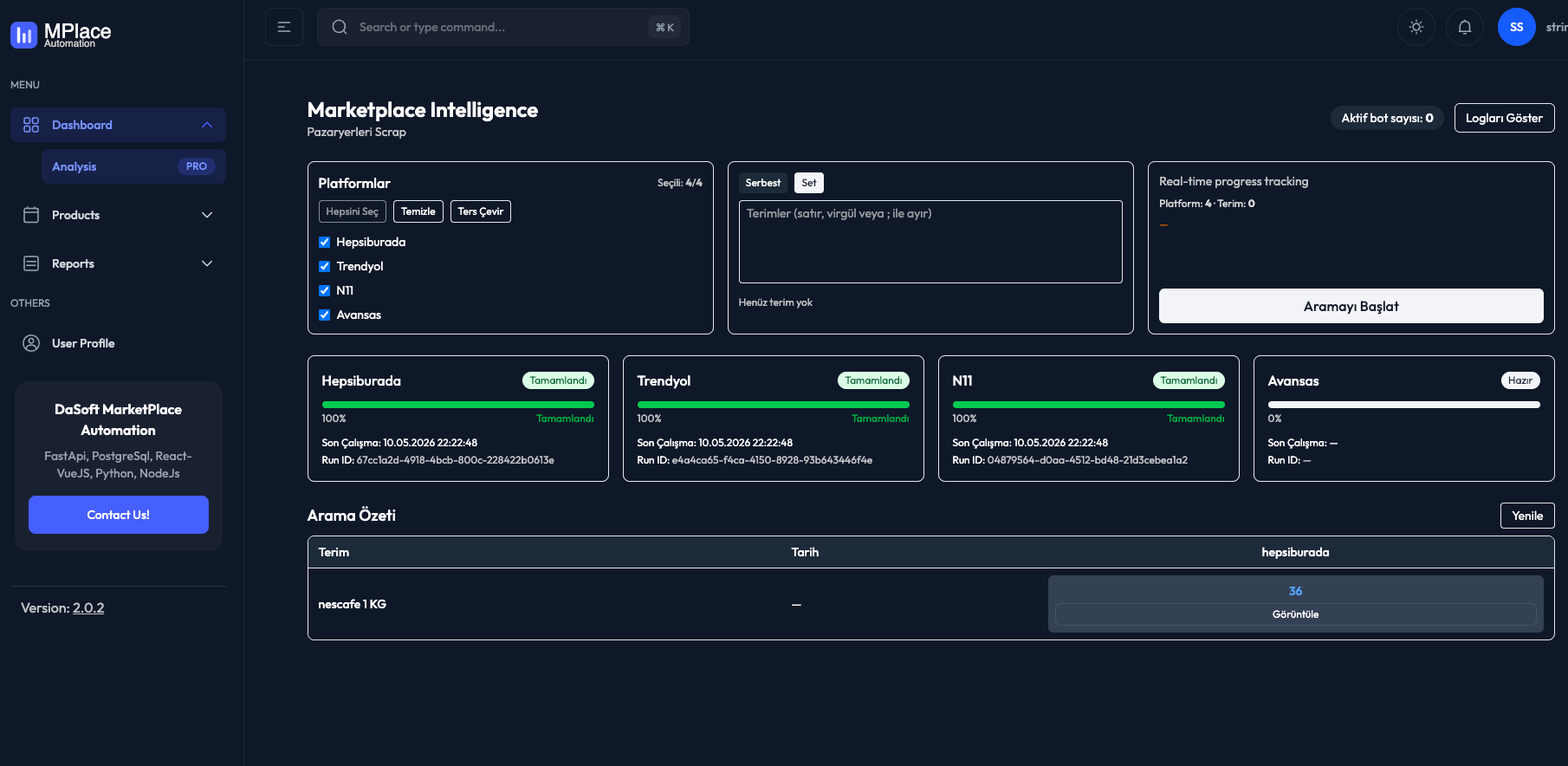Viewport: 1568px width, 766px height.
Task: Click the N11 Tamamlandı status badge
Action: tap(1189, 380)
